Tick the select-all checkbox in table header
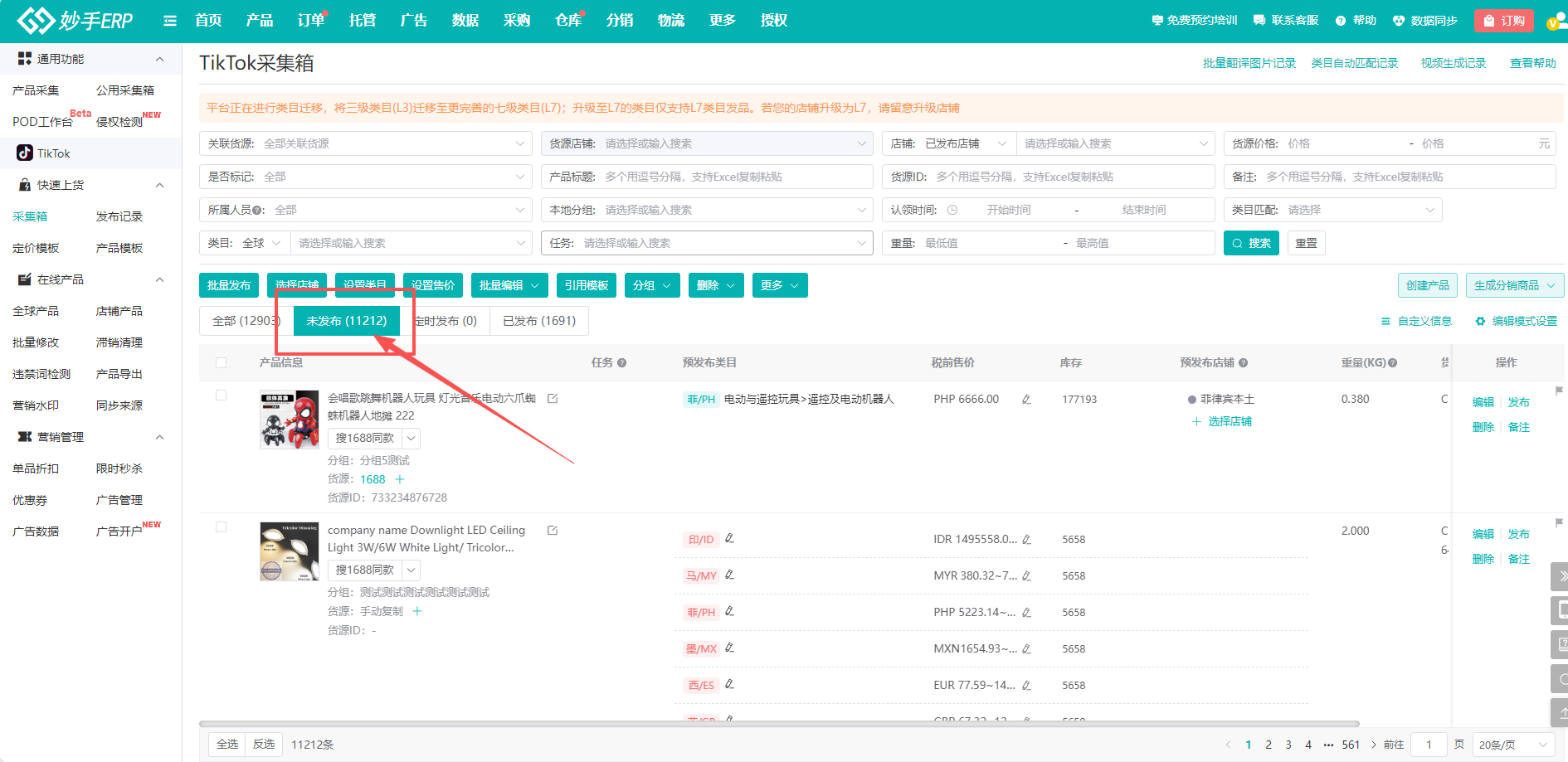1568x762 pixels. pyautogui.click(x=221, y=362)
